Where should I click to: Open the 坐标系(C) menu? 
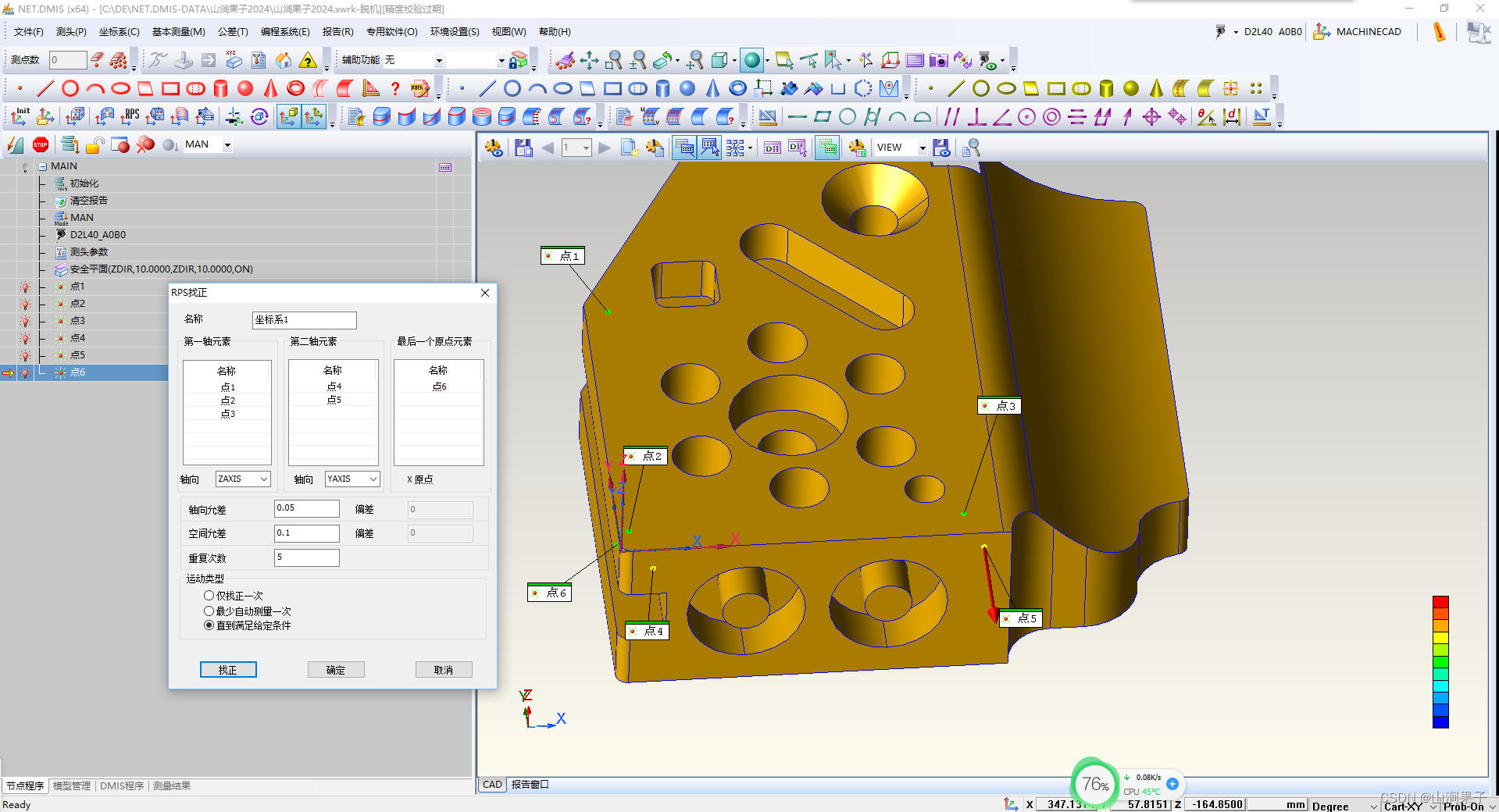(119, 32)
